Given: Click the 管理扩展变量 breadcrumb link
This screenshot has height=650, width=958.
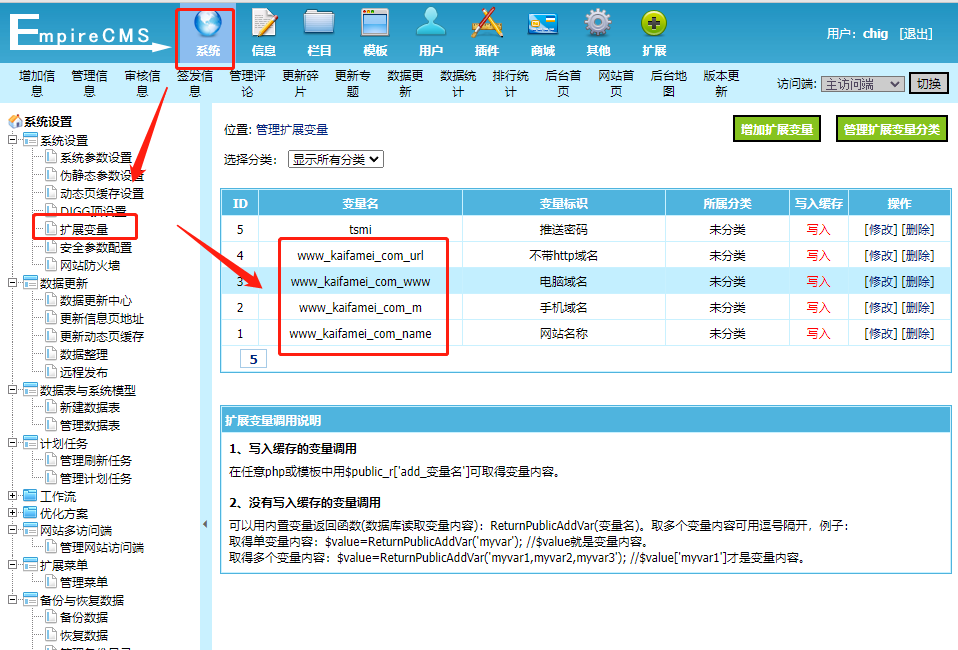Looking at the screenshot, I should tap(292, 130).
